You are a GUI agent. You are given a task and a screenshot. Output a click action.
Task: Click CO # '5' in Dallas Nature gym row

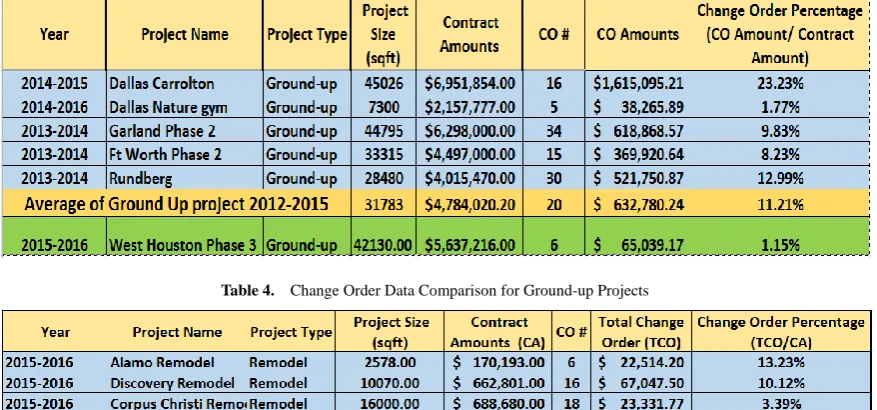[554, 107]
